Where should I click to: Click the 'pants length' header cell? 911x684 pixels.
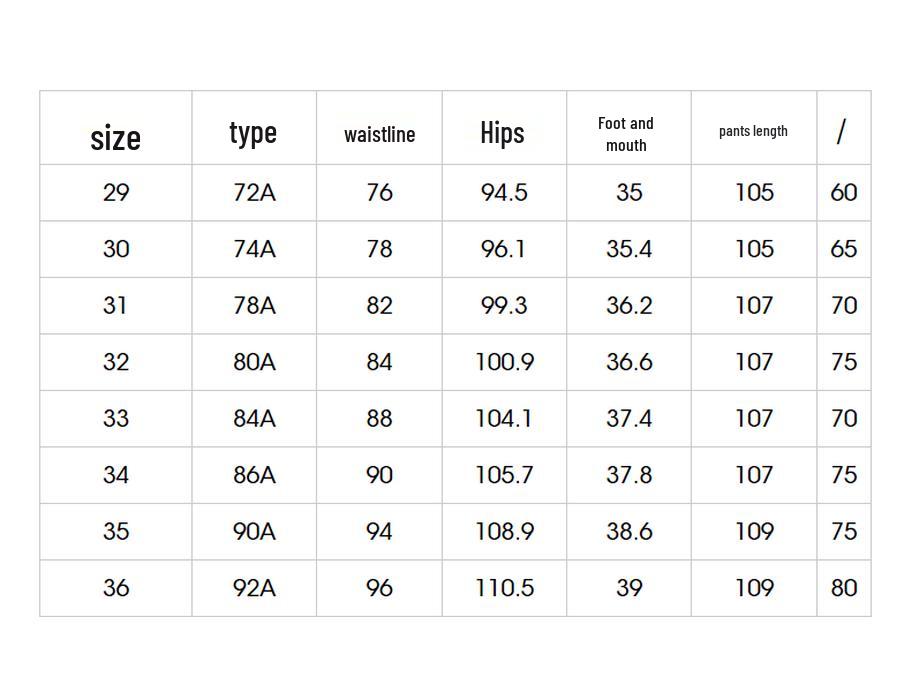point(753,131)
